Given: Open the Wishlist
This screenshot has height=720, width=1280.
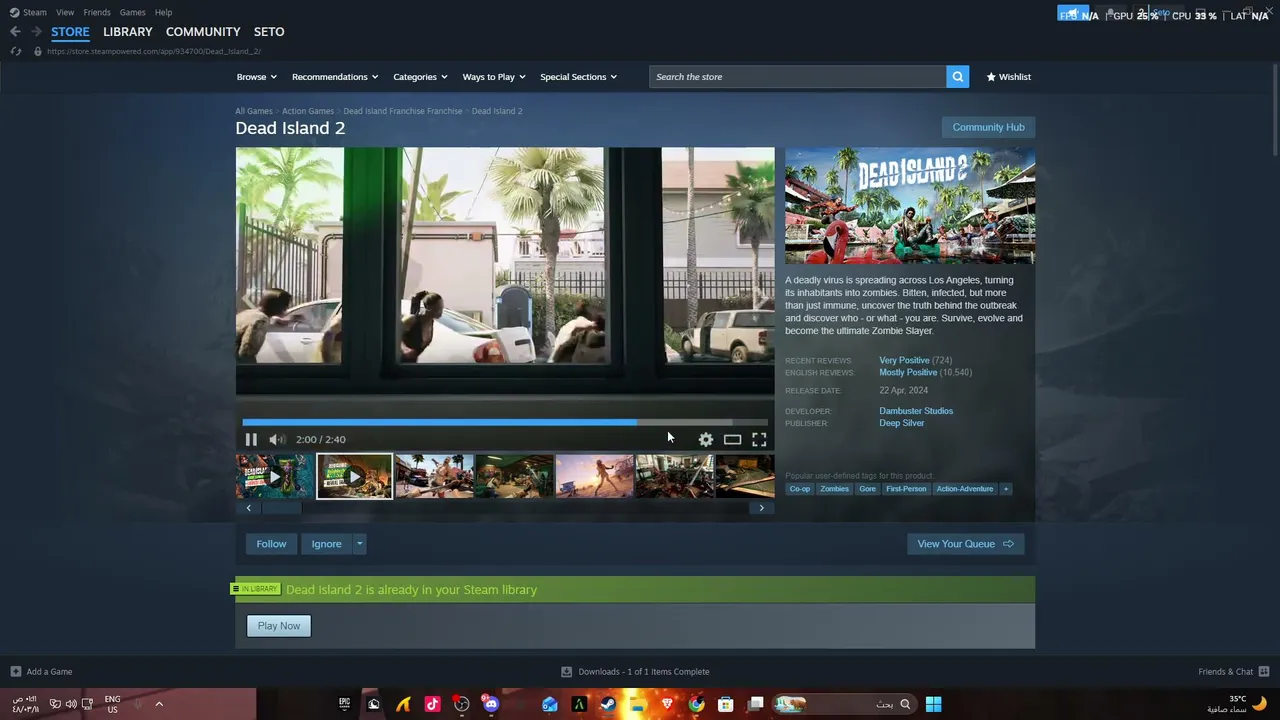Looking at the screenshot, I should click(x=1008, y=77).
